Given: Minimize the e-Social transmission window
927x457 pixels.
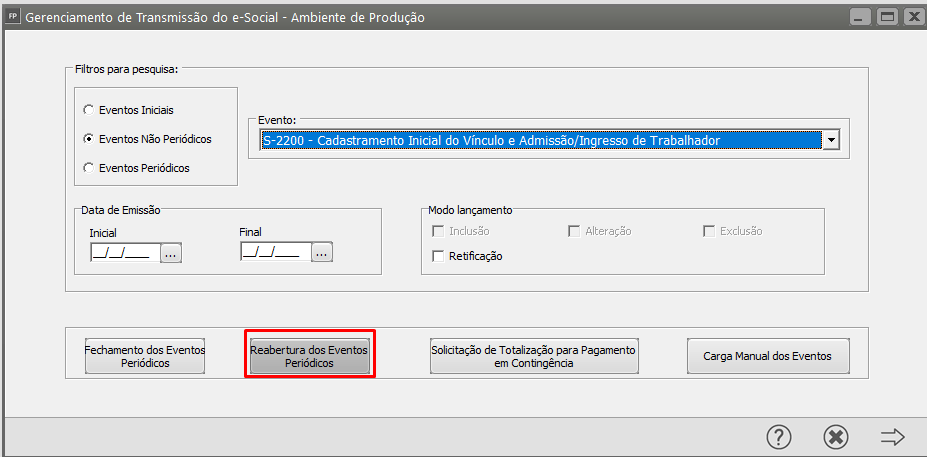Looking at the screenshot, I should [861, 17].
